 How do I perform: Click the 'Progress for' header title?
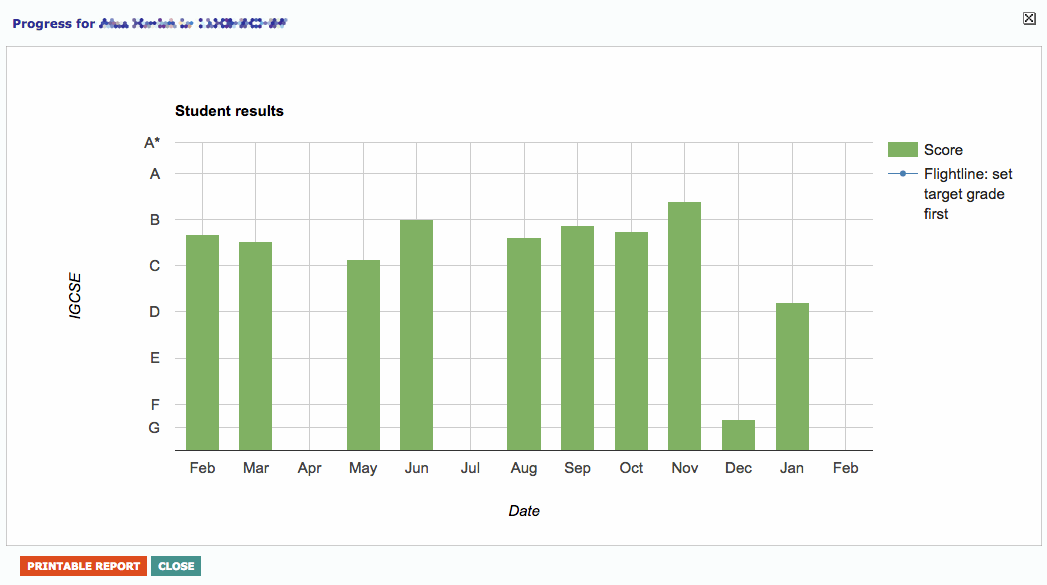tap(55, 23)
